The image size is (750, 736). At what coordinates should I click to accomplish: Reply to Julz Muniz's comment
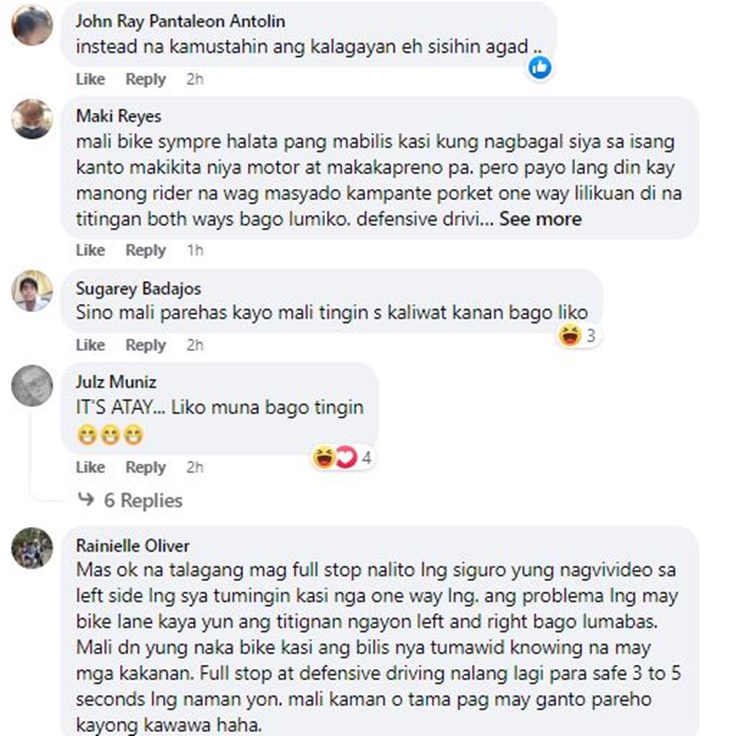click(145, 467)
